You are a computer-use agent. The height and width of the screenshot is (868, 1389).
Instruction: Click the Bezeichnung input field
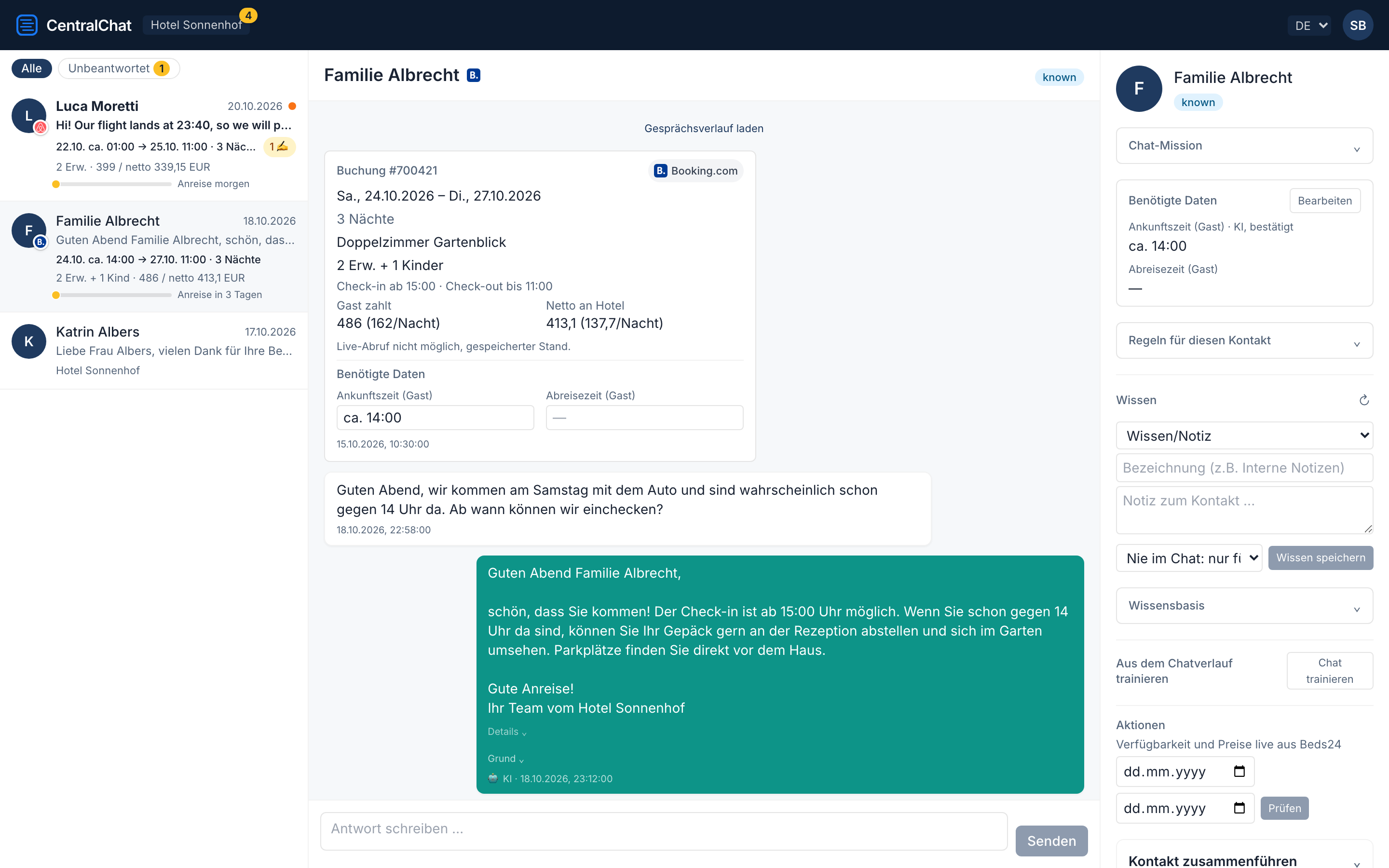[x=1244, y=468]
